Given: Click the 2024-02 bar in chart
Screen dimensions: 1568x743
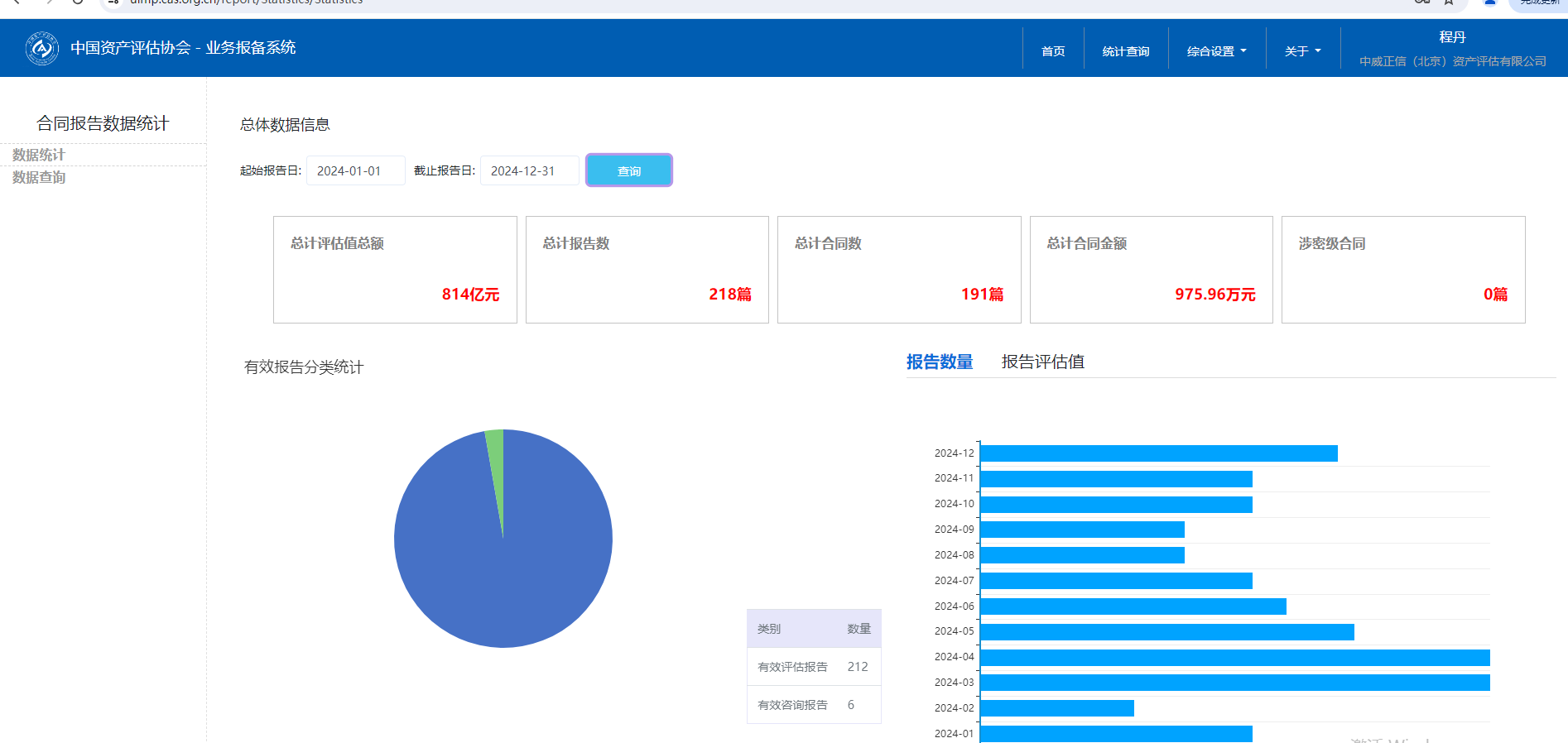Looking at the screenshot, I should [x=1056, y=708].
